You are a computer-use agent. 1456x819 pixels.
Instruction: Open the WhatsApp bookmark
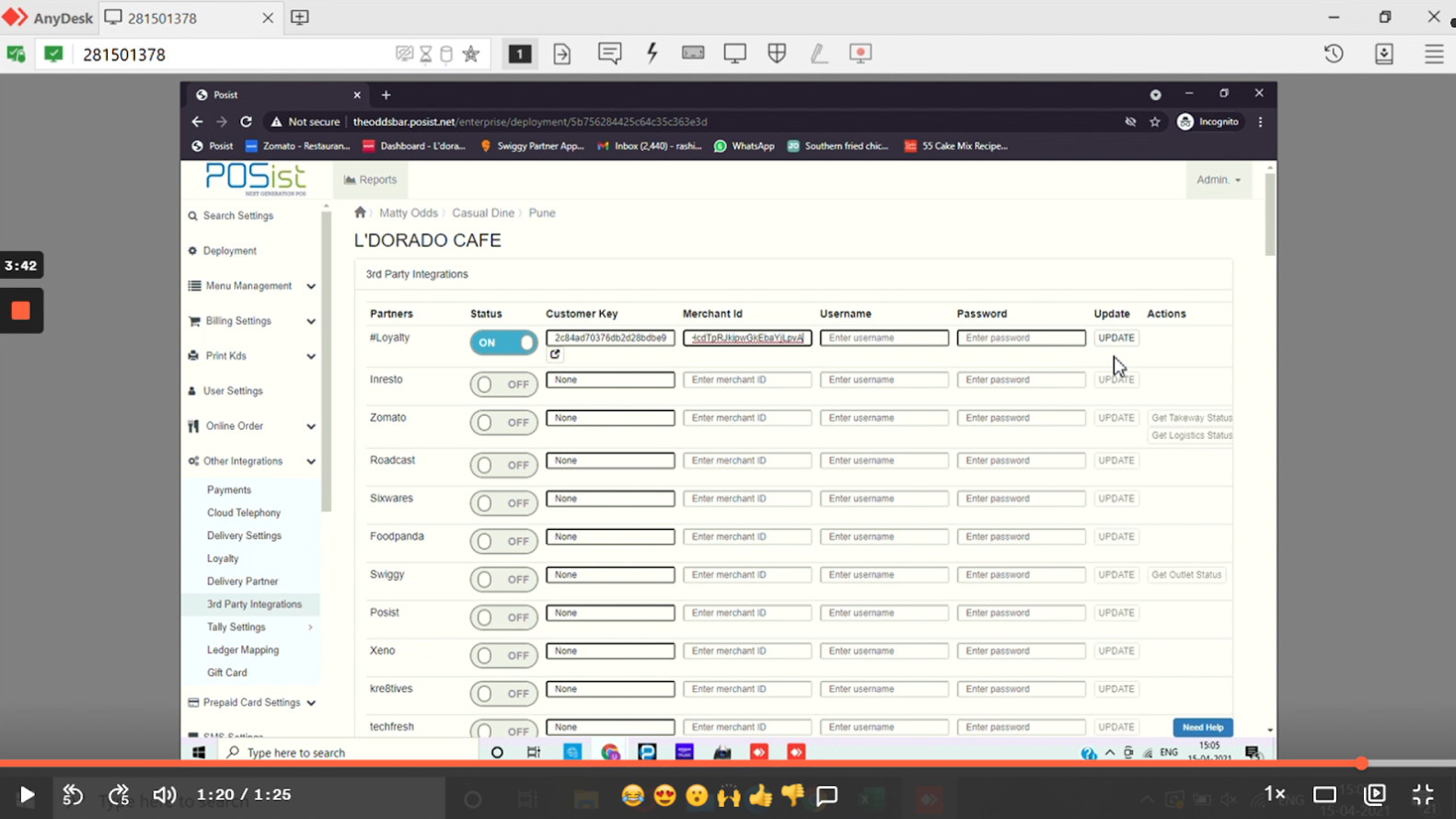tap(745, 145)
